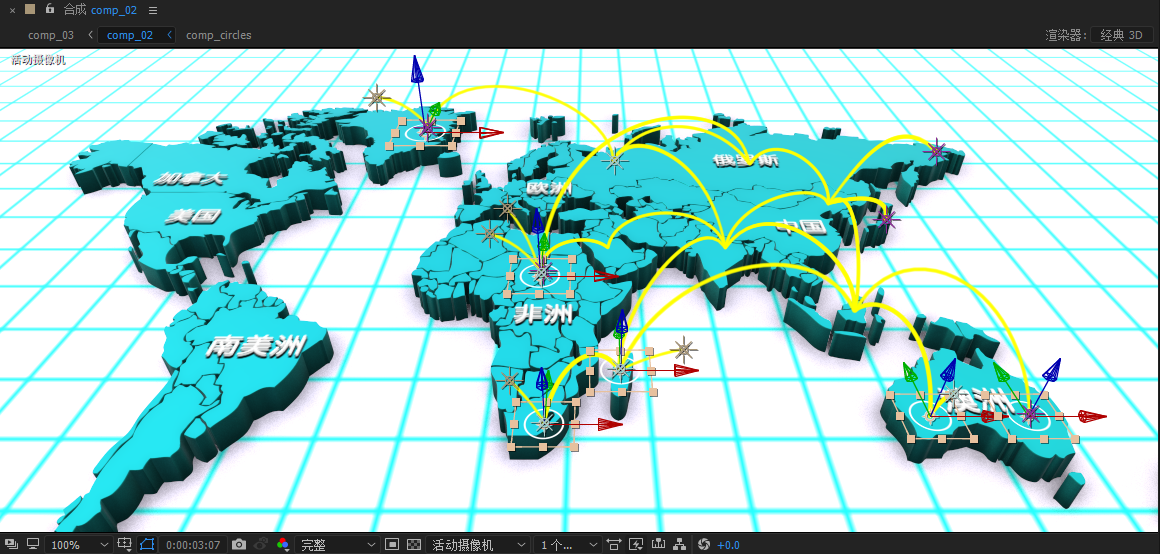
Task: Select the 俄罗斯 text label
Action: (745, 160)
